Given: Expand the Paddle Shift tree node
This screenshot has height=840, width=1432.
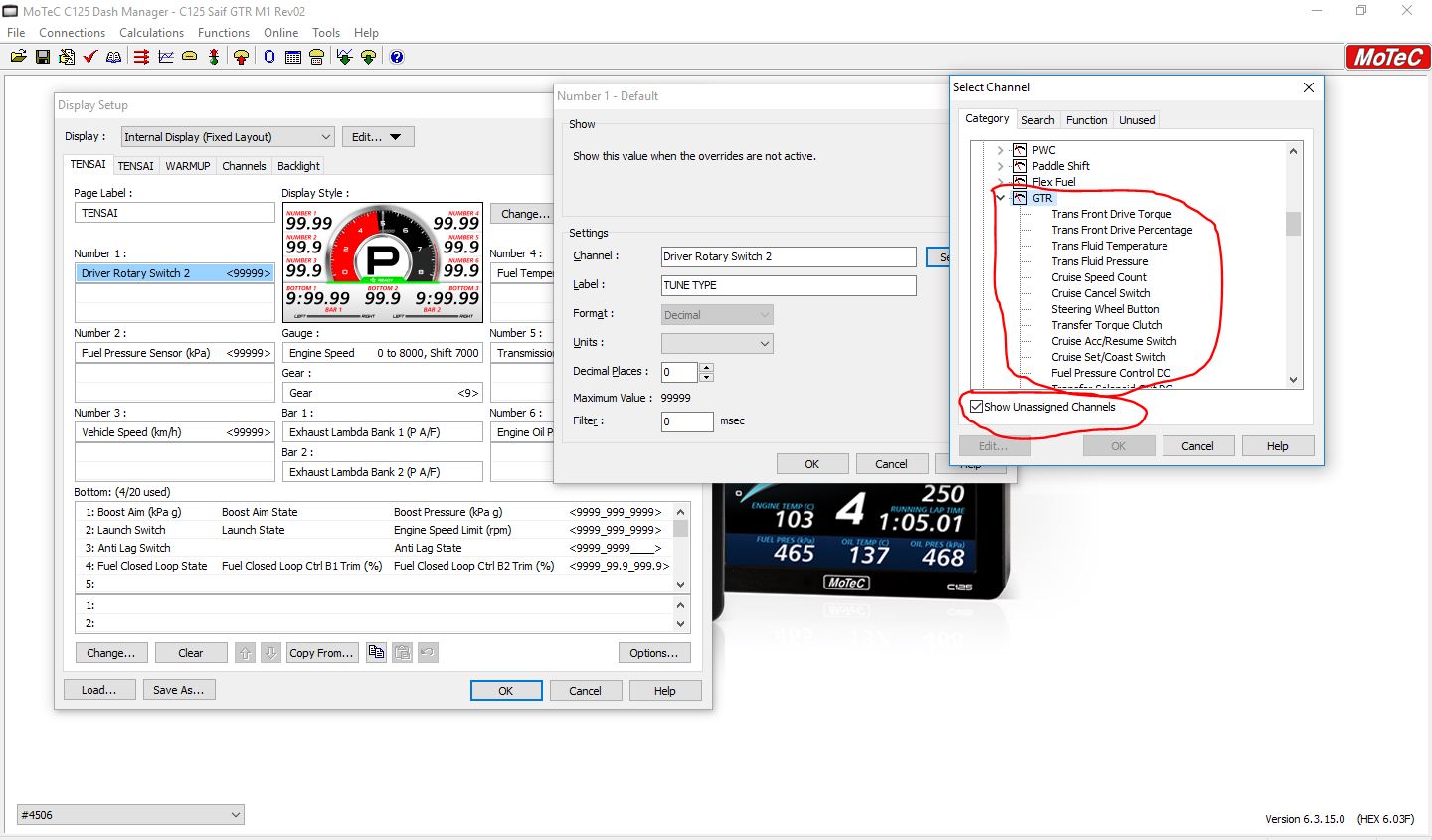Looking at the screenshot, I should (x=1001, y=166).
